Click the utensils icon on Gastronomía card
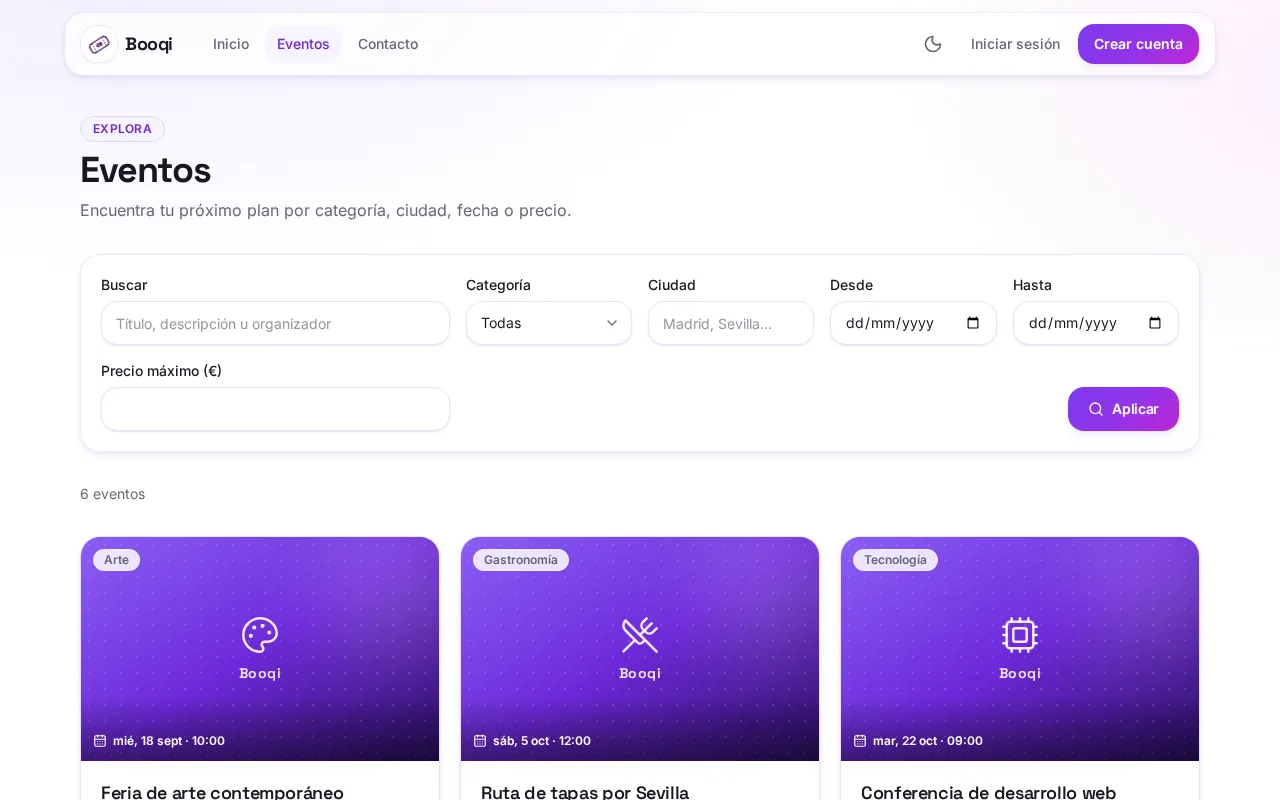Image resolution: width=1280 pixels, height=800 pixels. click(x=640, y=635)
